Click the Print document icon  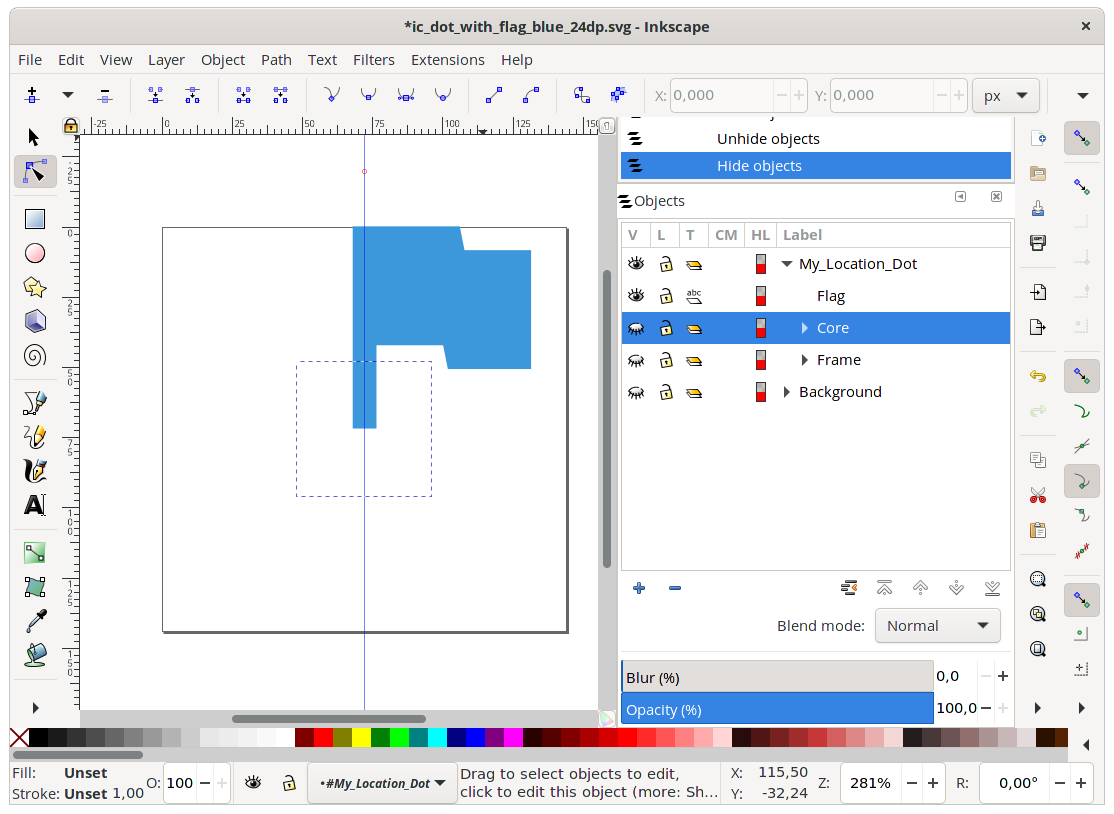(x=1038, y=243)
